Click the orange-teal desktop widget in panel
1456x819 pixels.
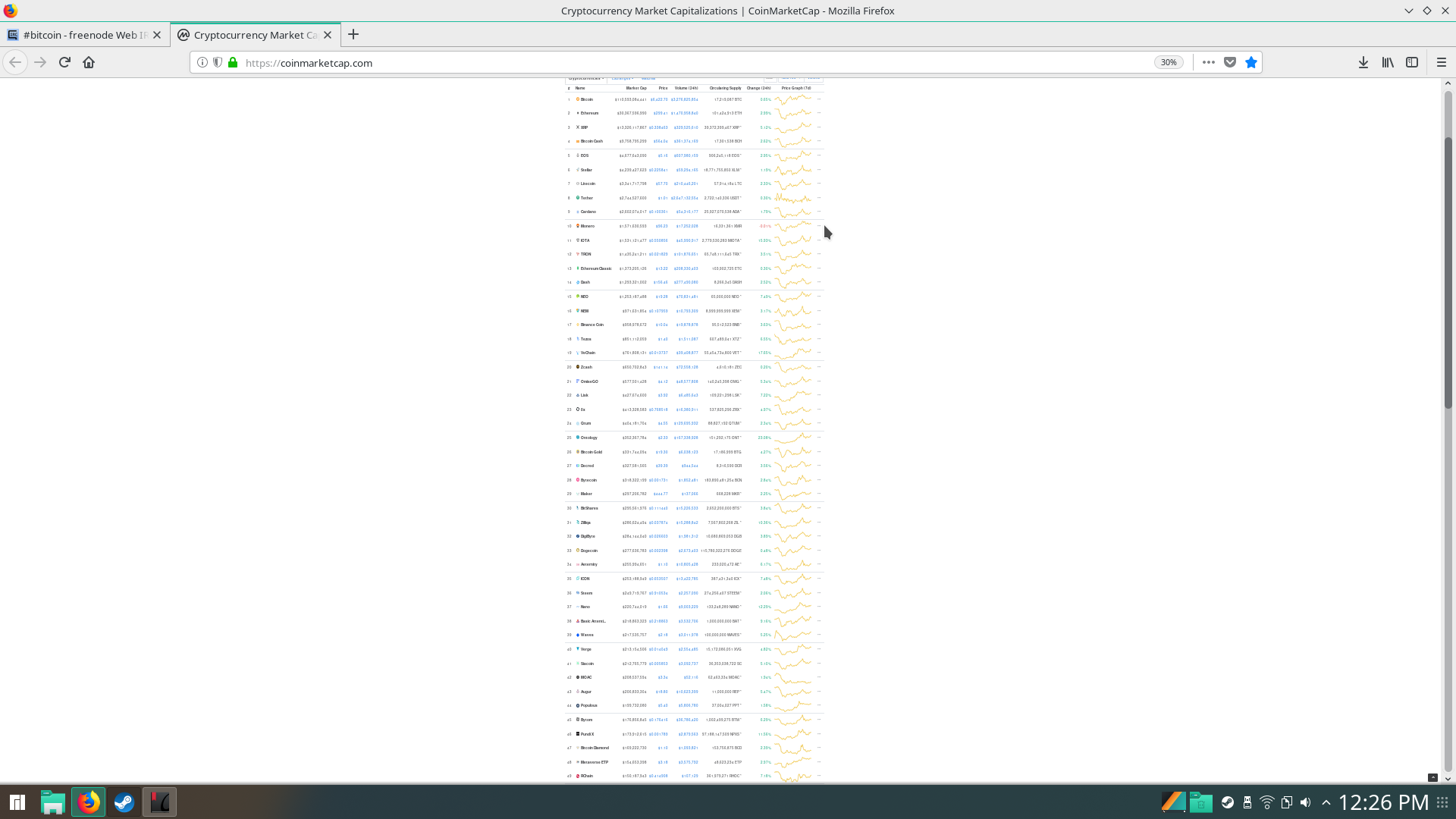[x=1173, y=802]
